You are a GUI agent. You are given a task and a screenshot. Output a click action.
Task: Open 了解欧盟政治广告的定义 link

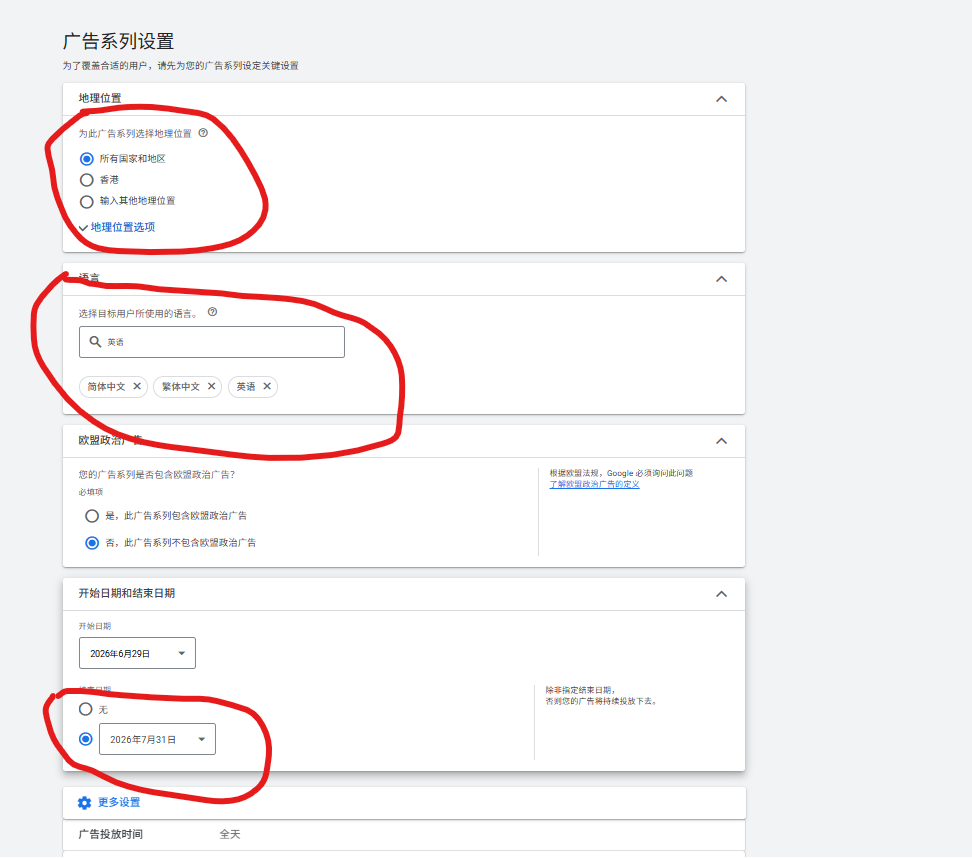[x=594, y=484]
